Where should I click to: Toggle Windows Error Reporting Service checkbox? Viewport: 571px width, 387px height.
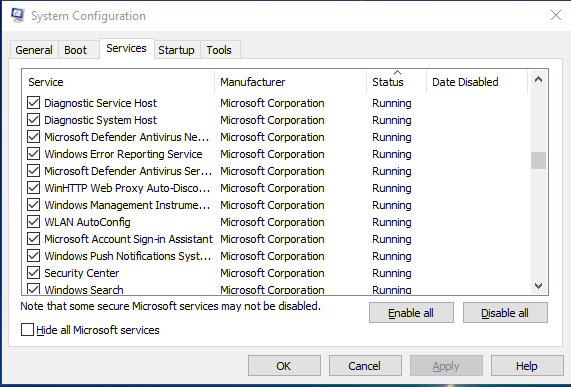coord(34,154)
